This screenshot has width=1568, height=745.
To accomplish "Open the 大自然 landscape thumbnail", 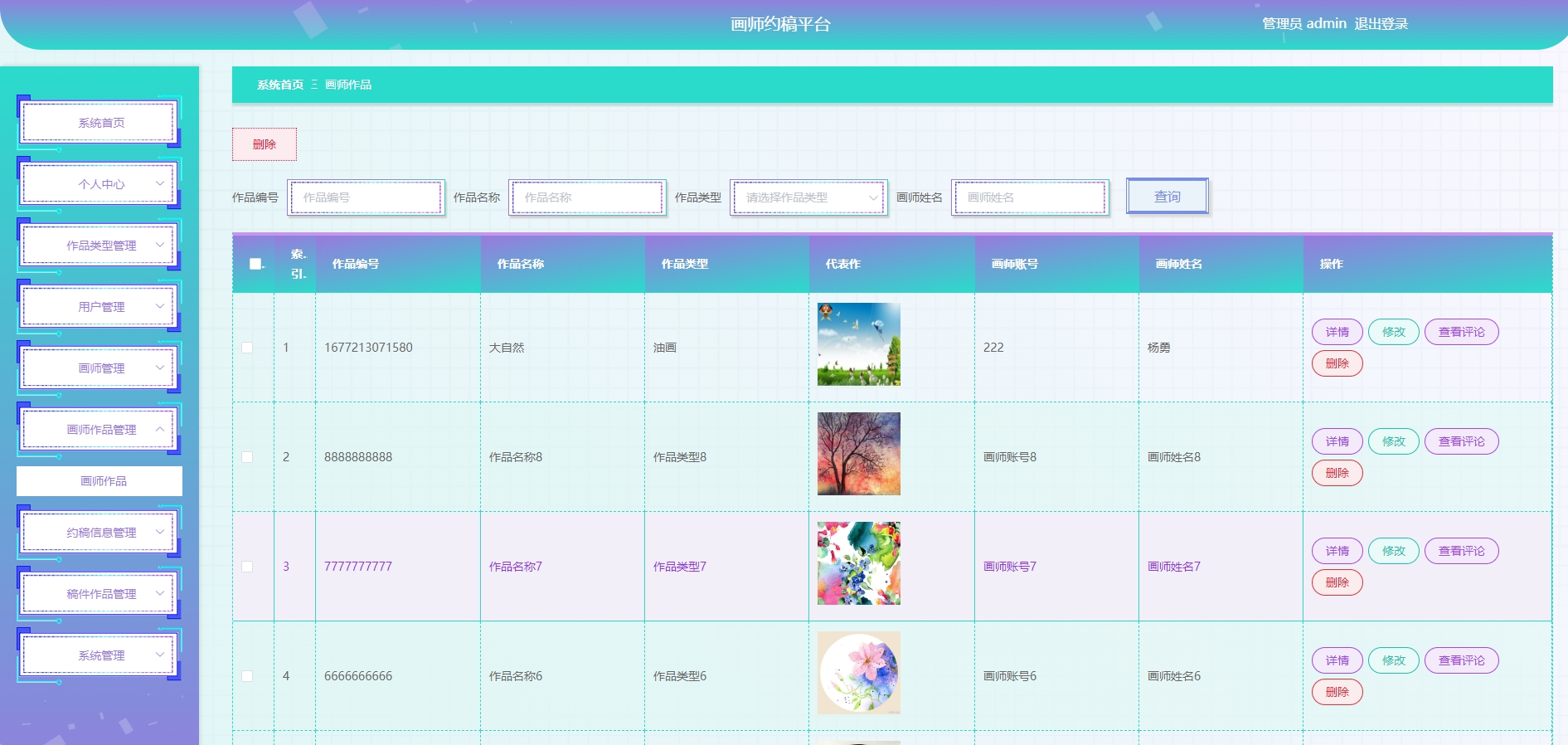I will [x=859, y=344].
